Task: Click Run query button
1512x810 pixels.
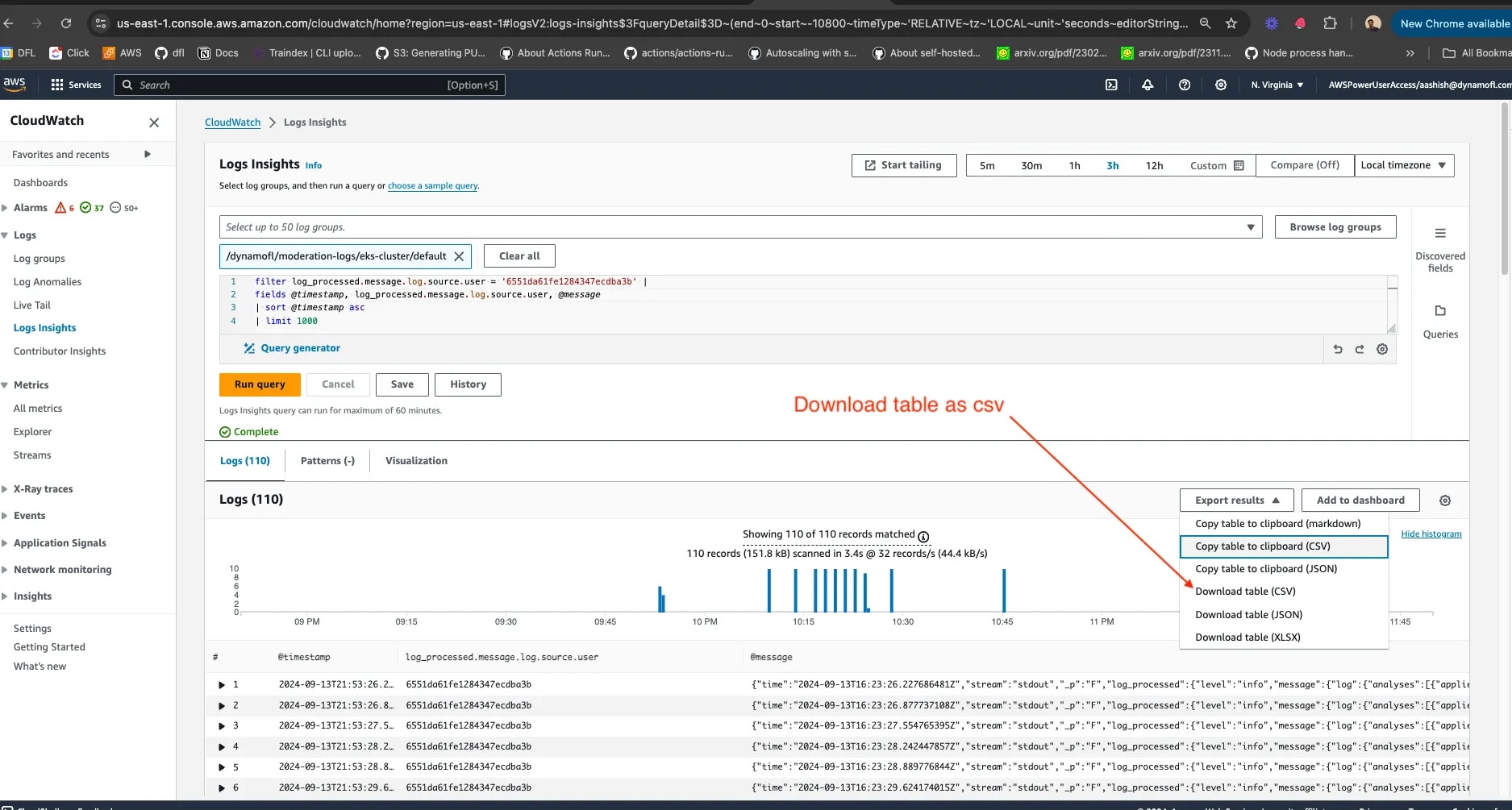Action: click(260, 384)
